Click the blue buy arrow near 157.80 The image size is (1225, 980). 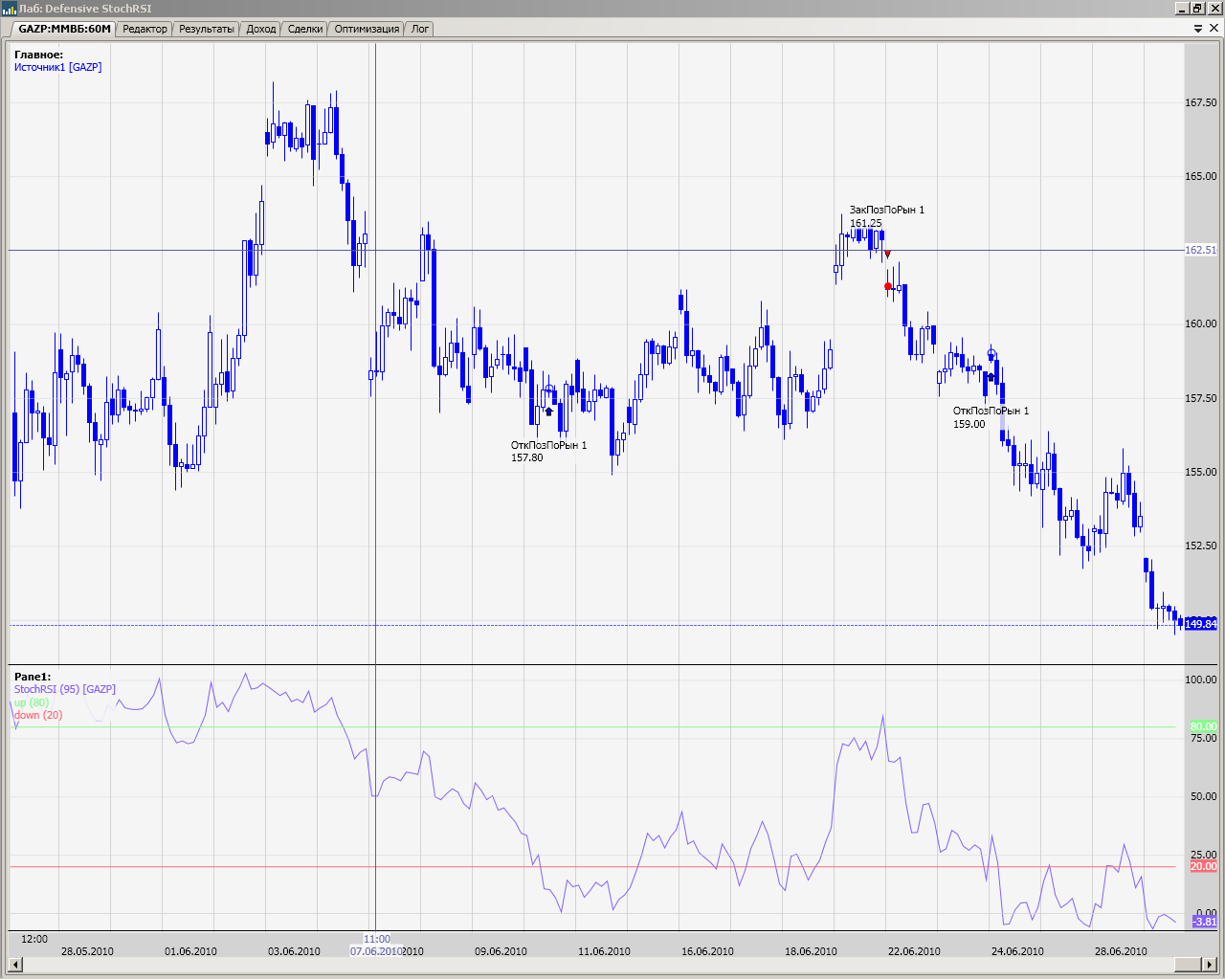click(548, 412)
